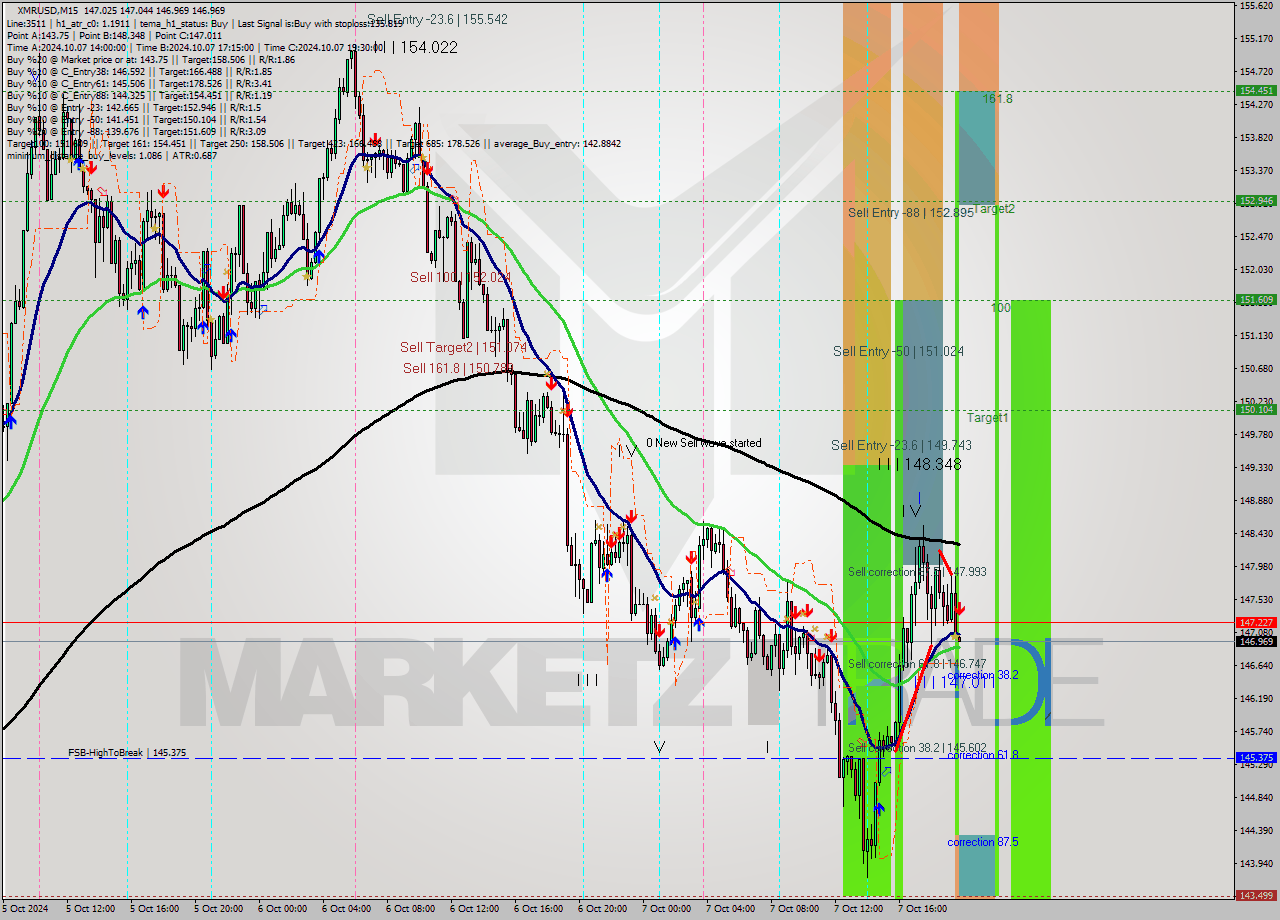Click the green 150.104 price tag
The width and height of the screenshot is (1280, 920).
1256,409
